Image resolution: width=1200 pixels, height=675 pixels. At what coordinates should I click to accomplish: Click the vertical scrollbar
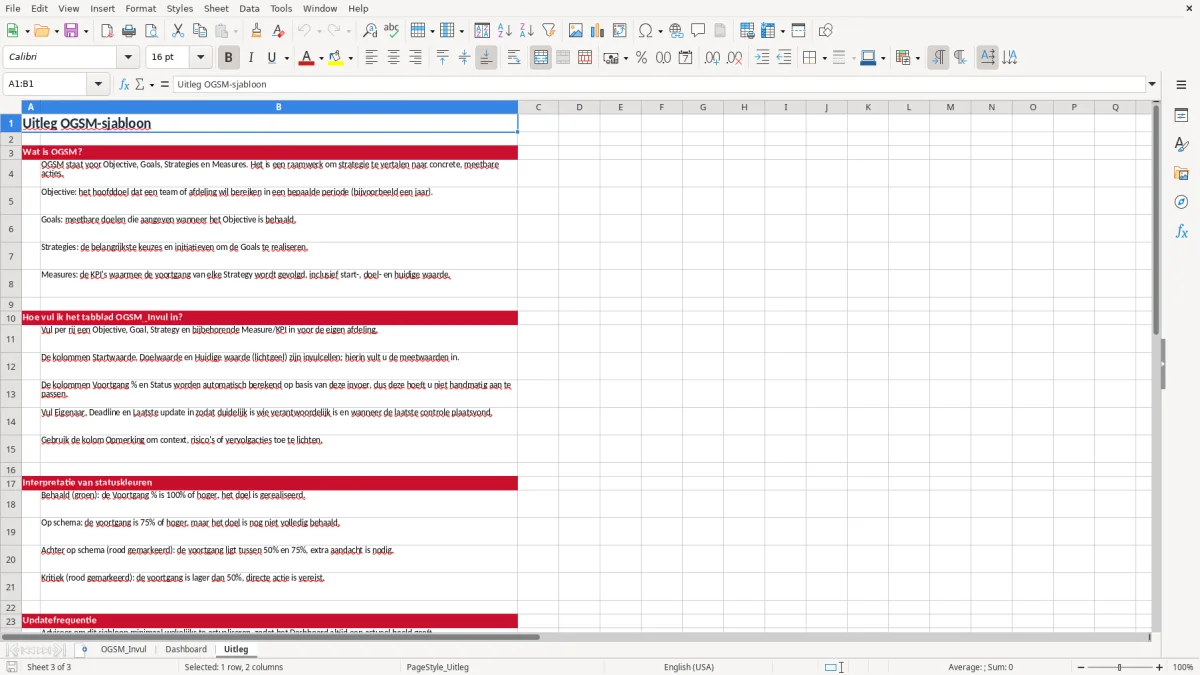tap(1156, 366)
